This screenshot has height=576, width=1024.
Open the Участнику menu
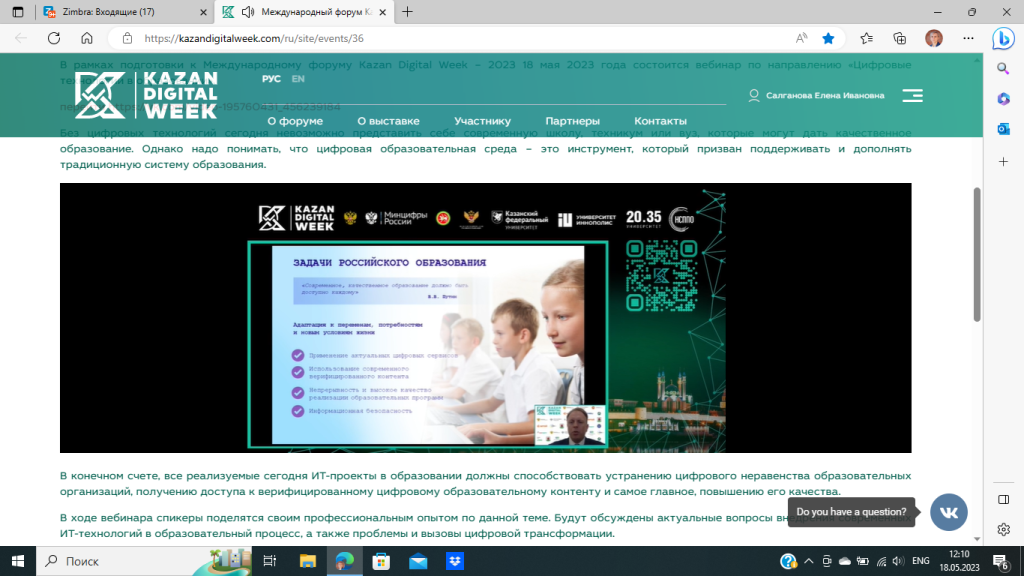[x=483, y=121]
